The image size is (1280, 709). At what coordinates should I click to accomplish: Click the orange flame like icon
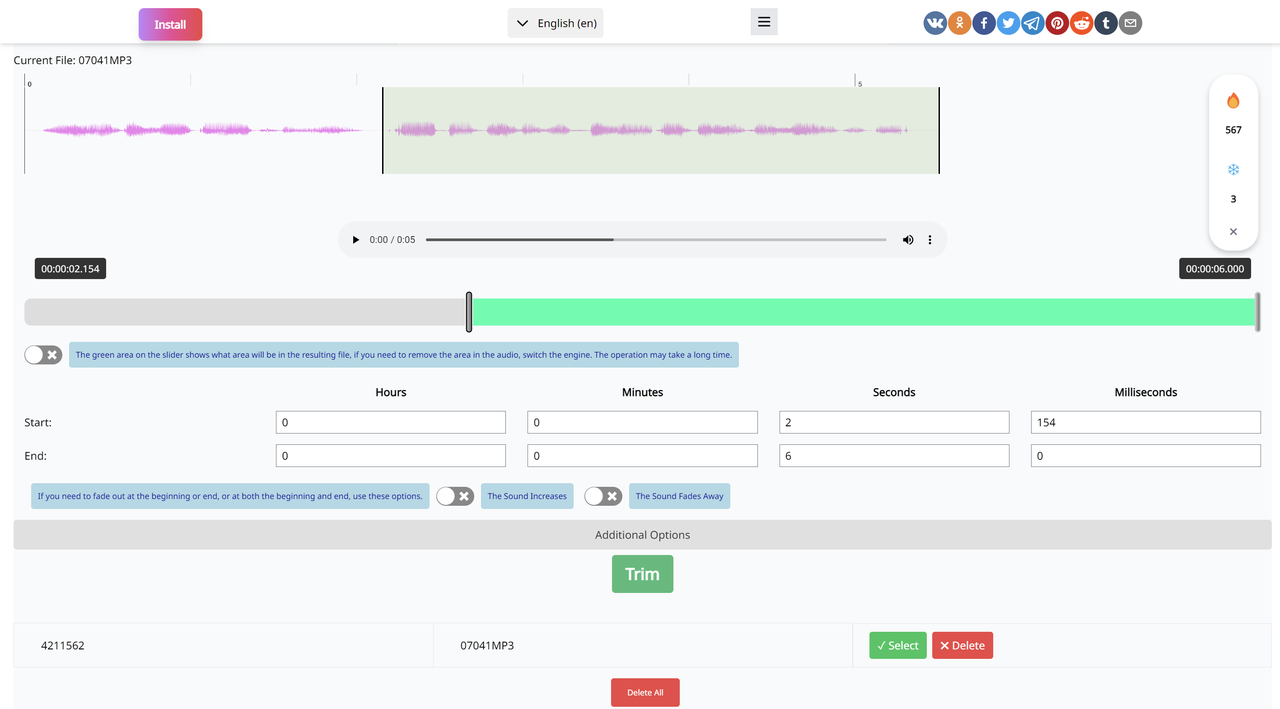[x=1233, y=100]
